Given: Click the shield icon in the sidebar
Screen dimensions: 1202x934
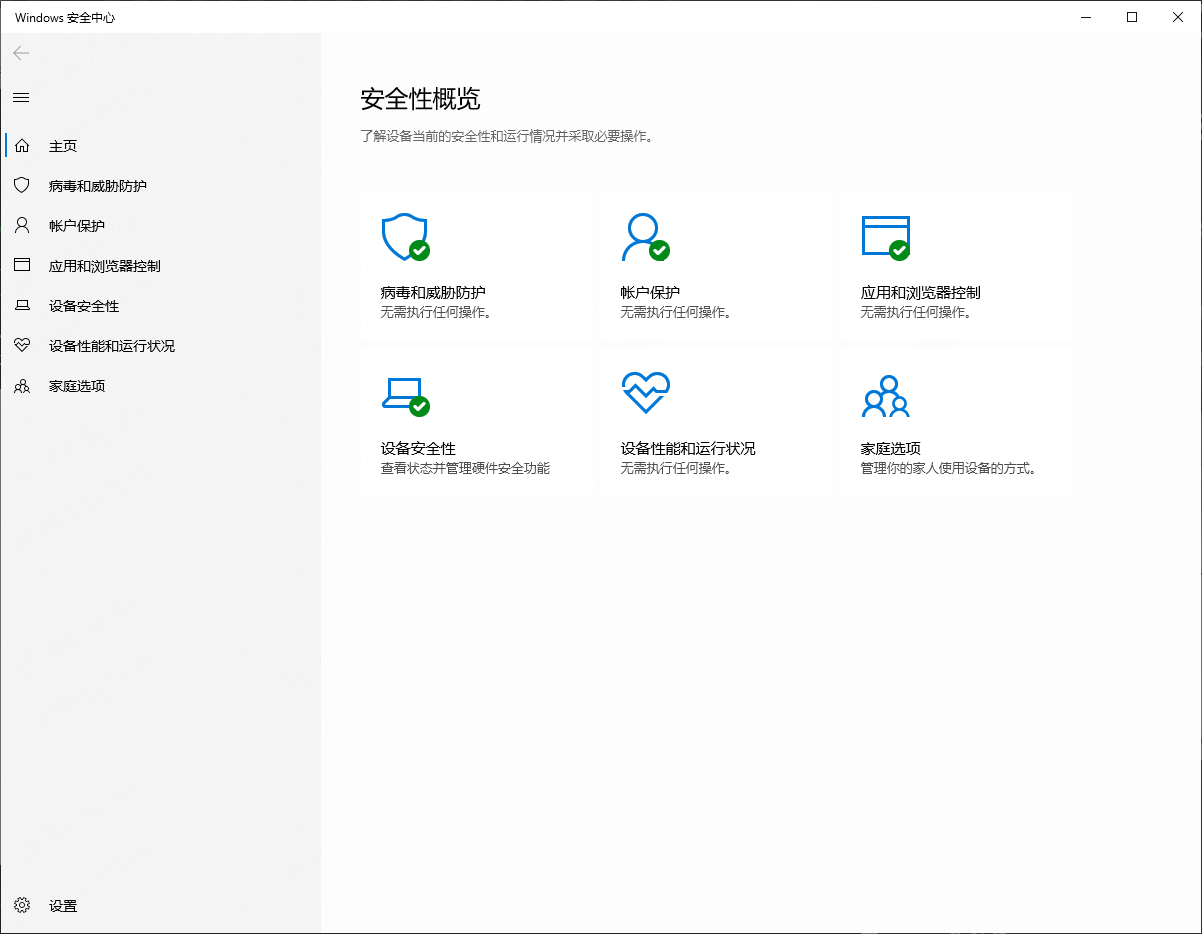Looking at the screenshot, I should point(22,186).
